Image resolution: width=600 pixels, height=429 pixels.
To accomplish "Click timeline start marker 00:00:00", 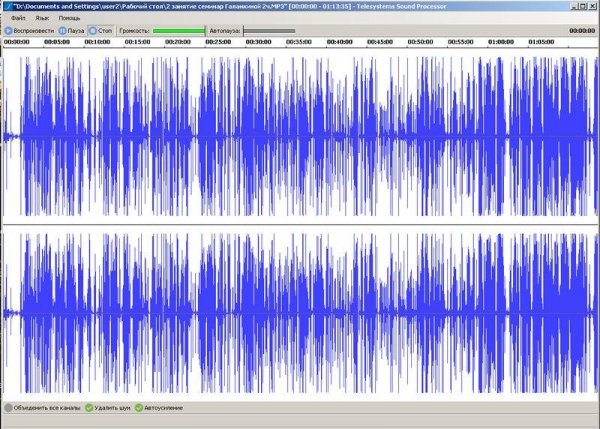I will point(16,42).
